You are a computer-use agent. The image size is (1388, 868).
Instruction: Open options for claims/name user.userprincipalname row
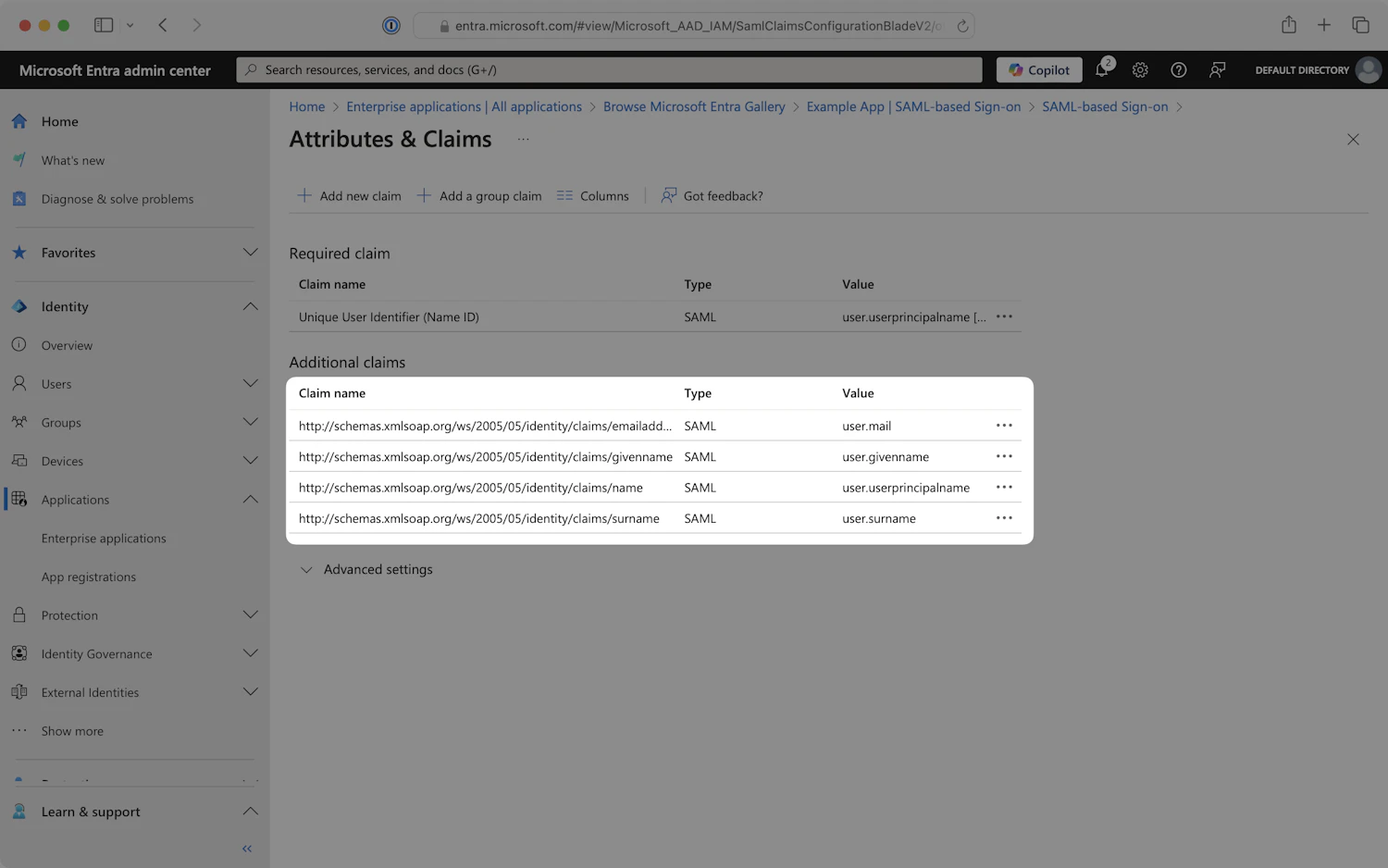point(1004,488)
